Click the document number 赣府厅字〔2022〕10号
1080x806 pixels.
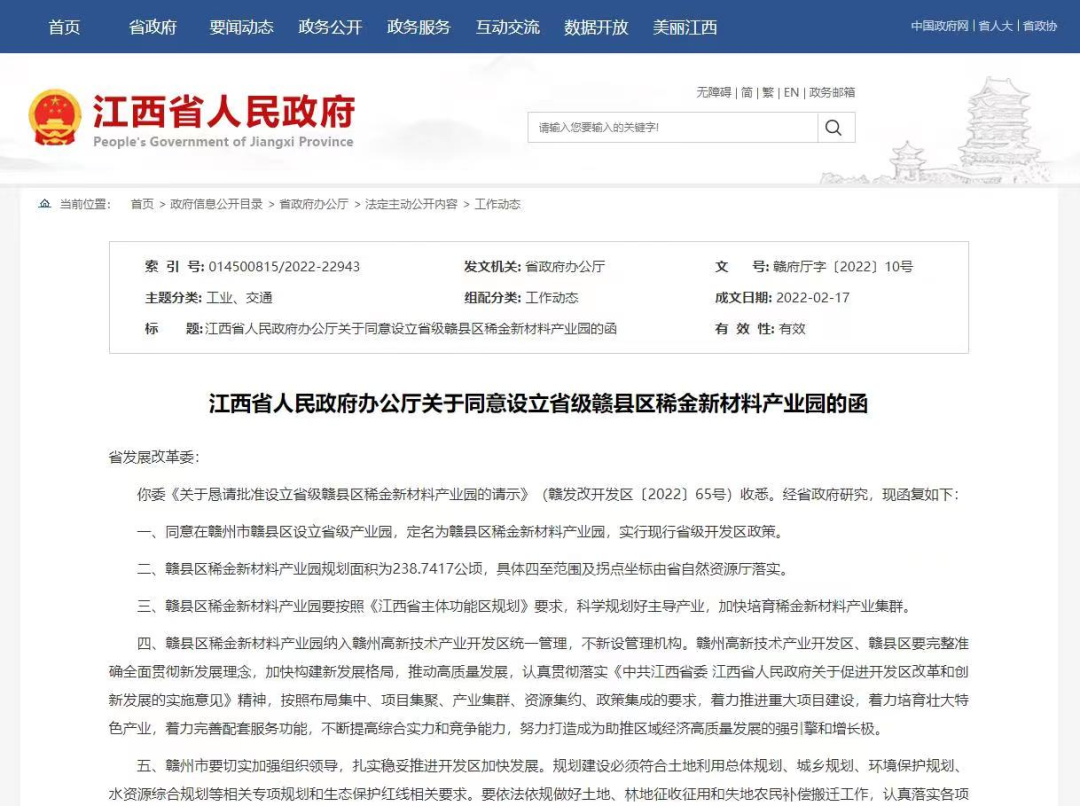[x=842, y=267]
